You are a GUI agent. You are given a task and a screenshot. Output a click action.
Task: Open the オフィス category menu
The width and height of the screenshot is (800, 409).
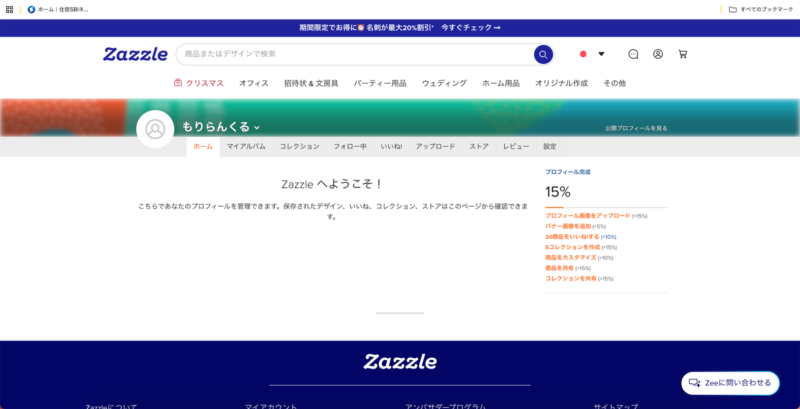(254, 83)
